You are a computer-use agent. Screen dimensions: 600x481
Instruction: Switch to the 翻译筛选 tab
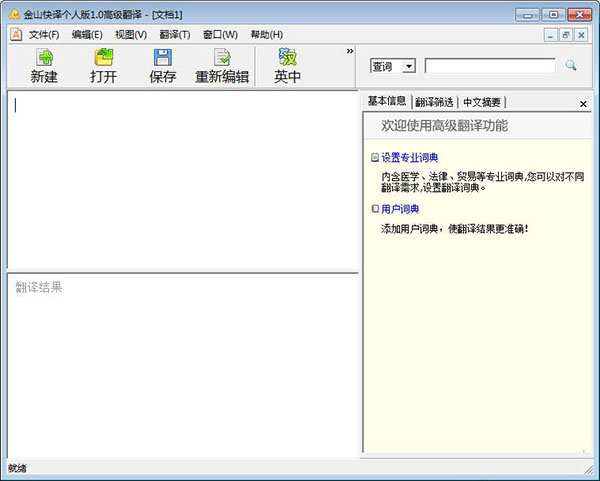(x=434, y=102)
